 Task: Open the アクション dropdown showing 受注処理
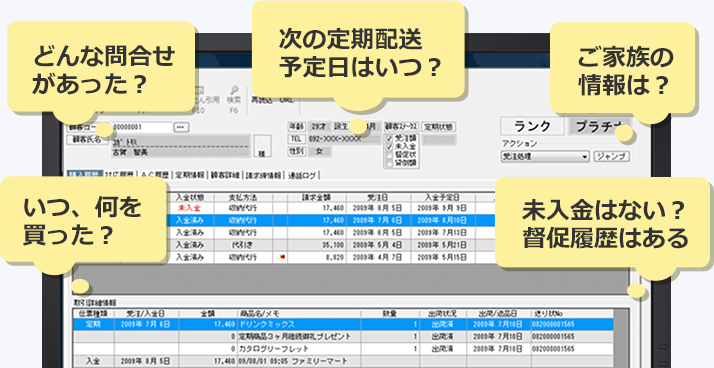click(545, 157)
